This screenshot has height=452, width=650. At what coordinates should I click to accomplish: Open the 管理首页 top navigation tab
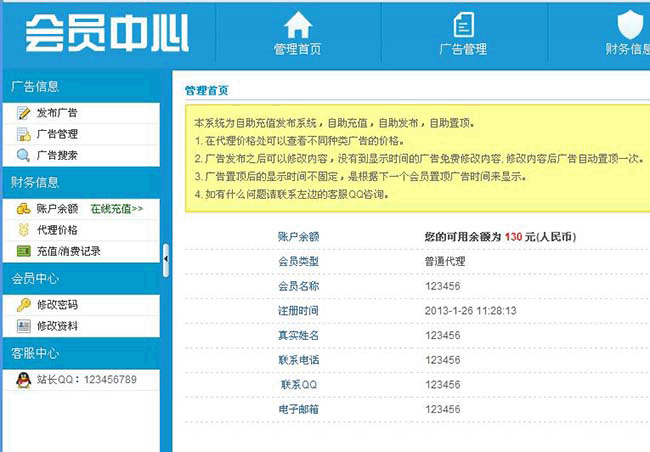pyautogui.click(x=298, y=34)
